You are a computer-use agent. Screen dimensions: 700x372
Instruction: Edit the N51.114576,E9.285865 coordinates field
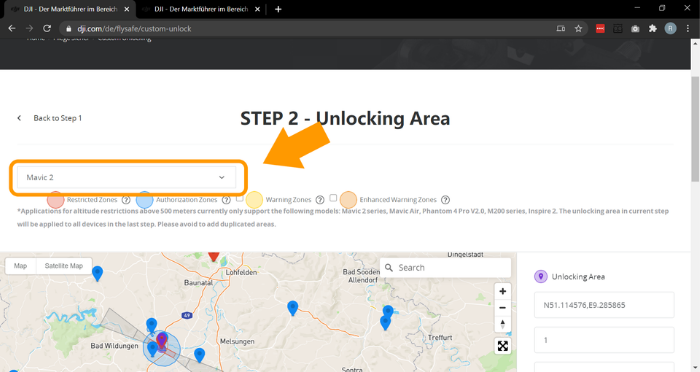pos(604,305)
